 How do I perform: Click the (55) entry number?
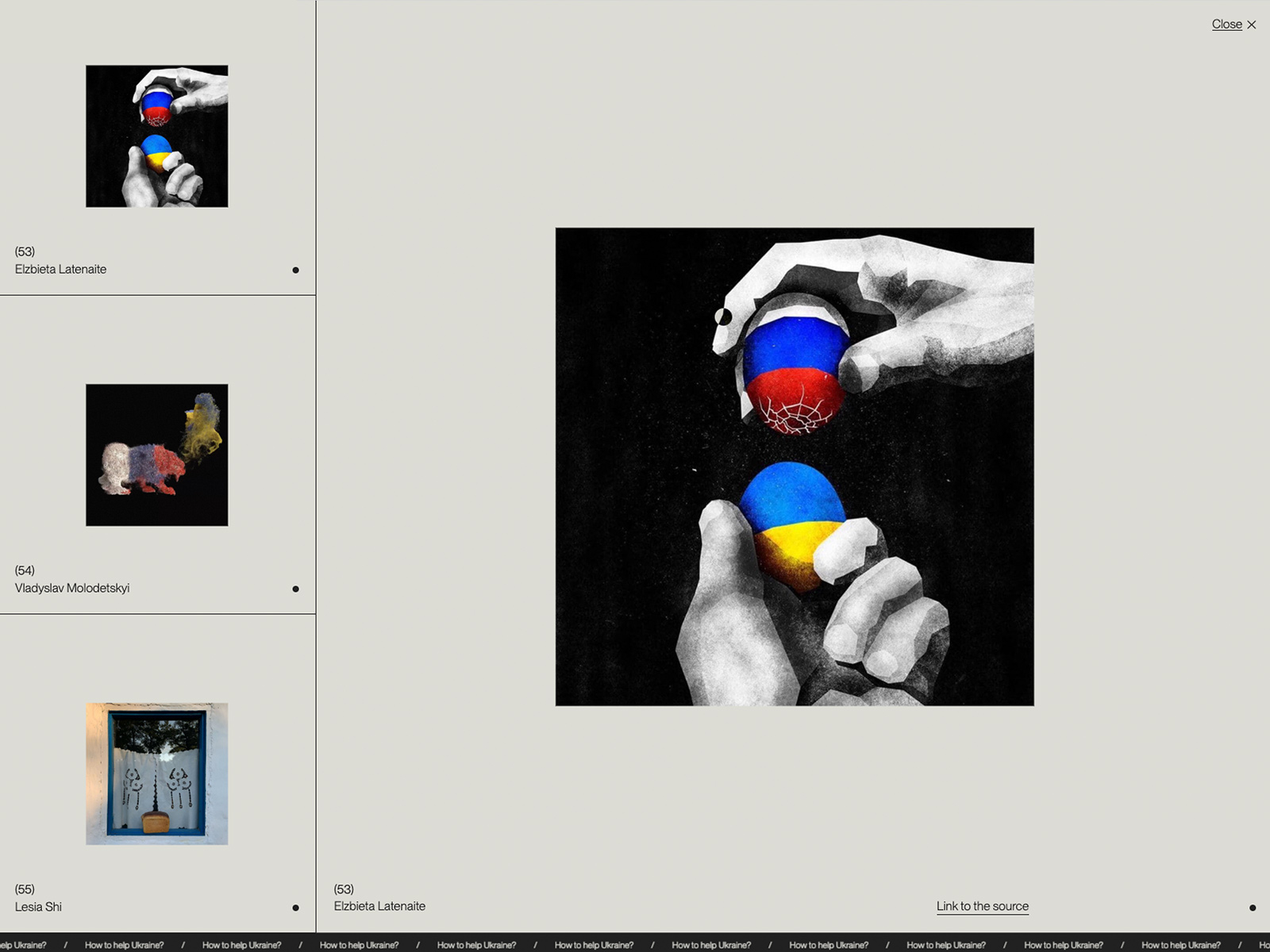(25, 889)
